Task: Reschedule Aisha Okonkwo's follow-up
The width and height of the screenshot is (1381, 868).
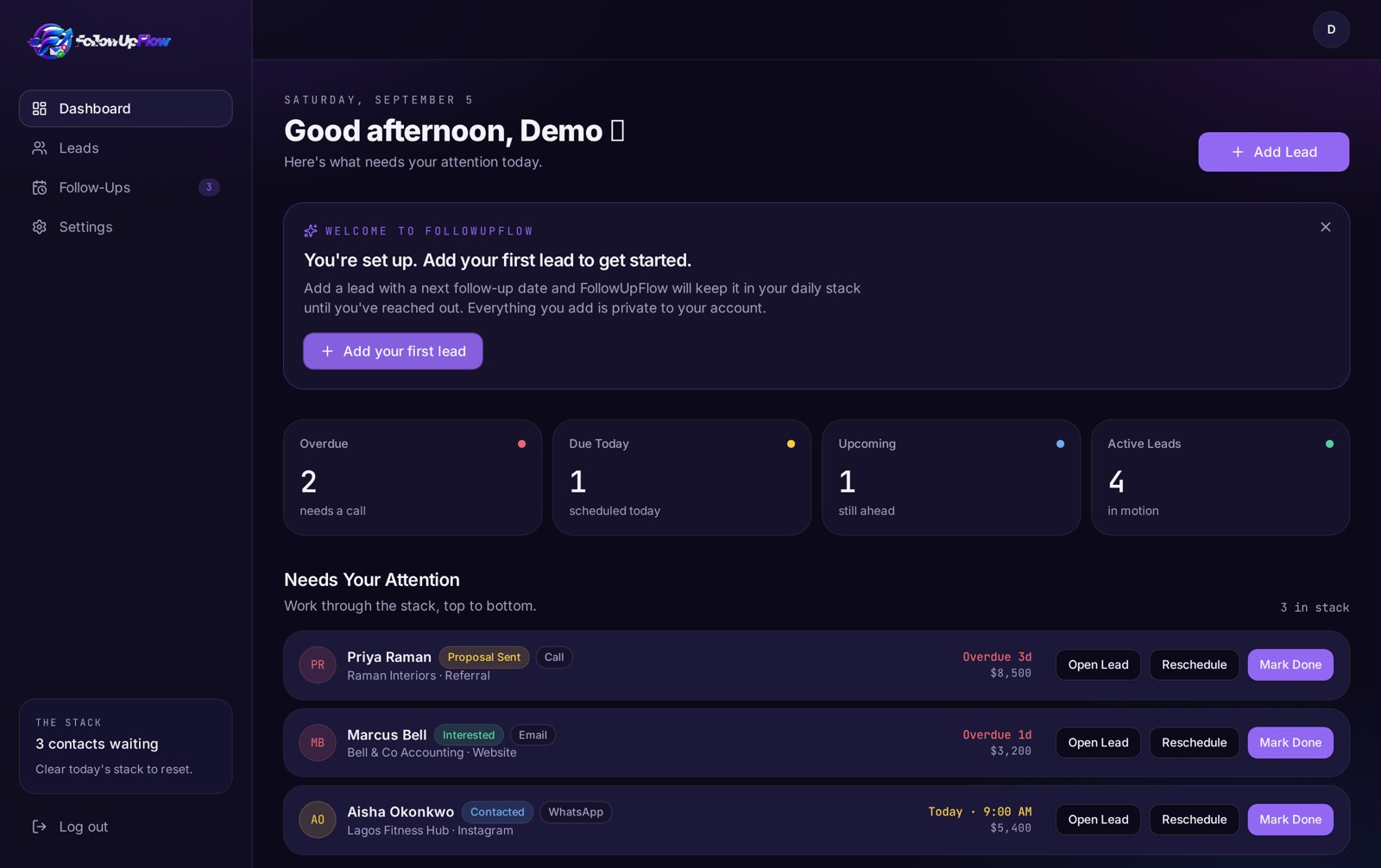Action: (x=1194, y=820)
